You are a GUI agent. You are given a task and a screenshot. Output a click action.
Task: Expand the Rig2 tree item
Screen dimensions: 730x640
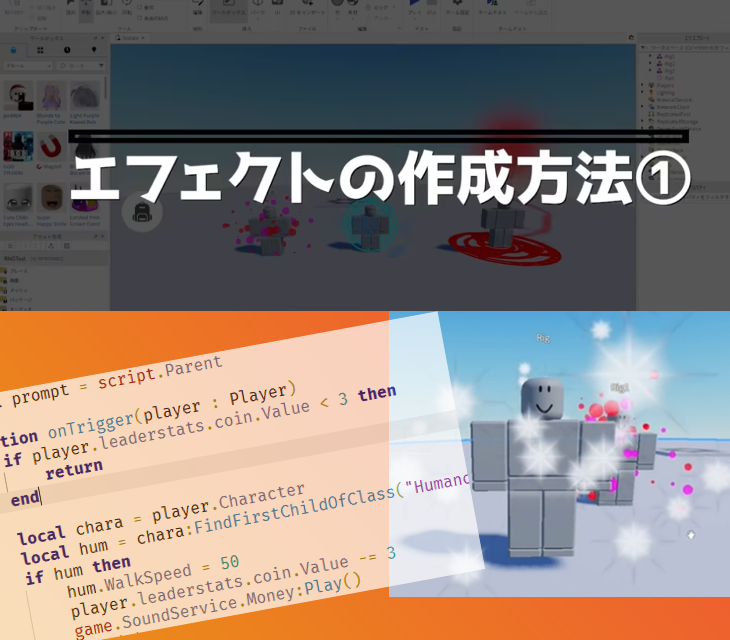tap(650, 64)
